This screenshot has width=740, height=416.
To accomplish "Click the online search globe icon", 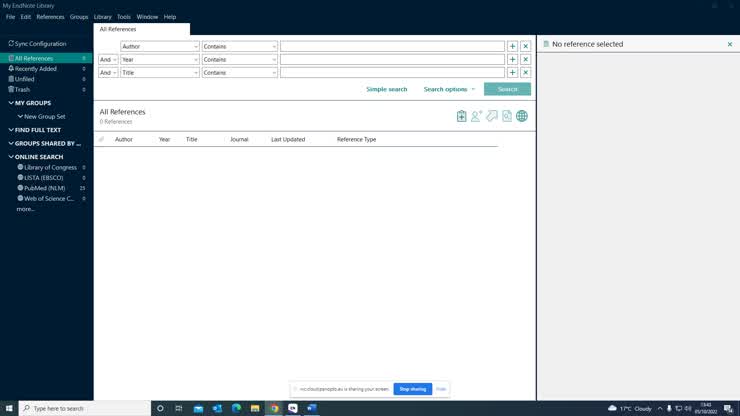I will point(522,116).
